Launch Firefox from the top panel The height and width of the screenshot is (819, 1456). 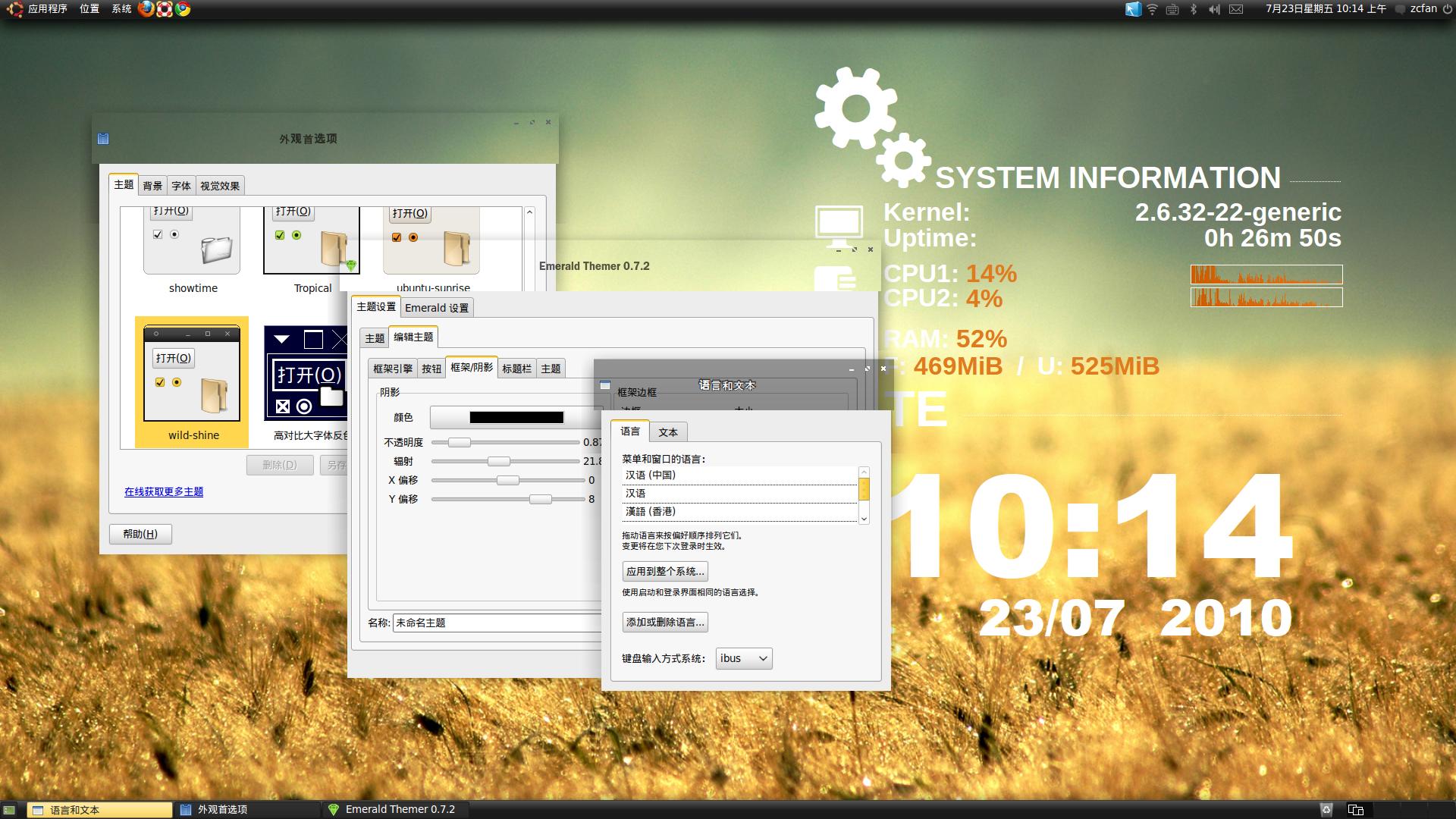pos(146,9)
